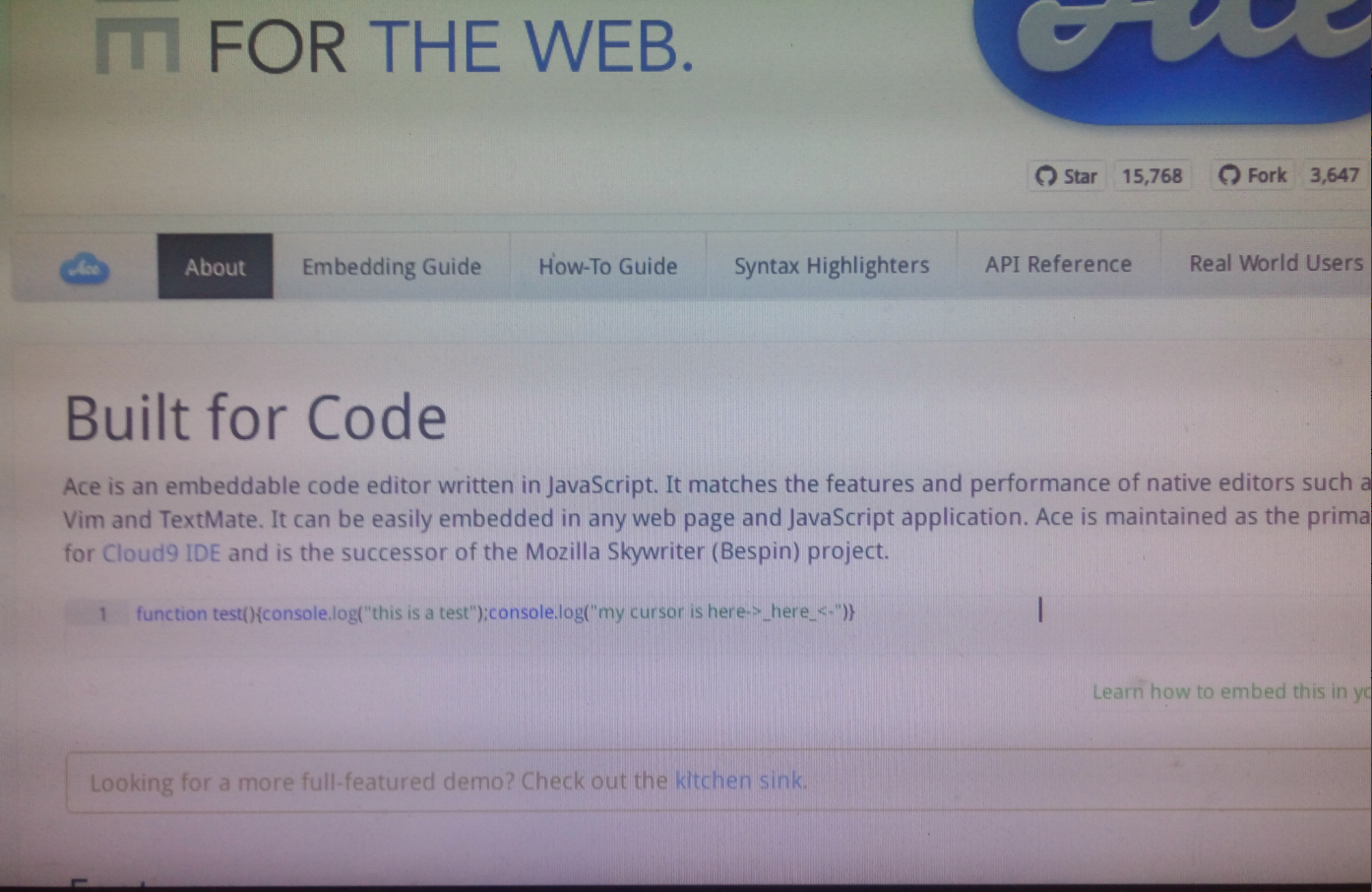Viewport: 1372px width, 892px height.
Task: Click the Ace cloud logo in the navigation bar
Action: (x=84, y=267)
